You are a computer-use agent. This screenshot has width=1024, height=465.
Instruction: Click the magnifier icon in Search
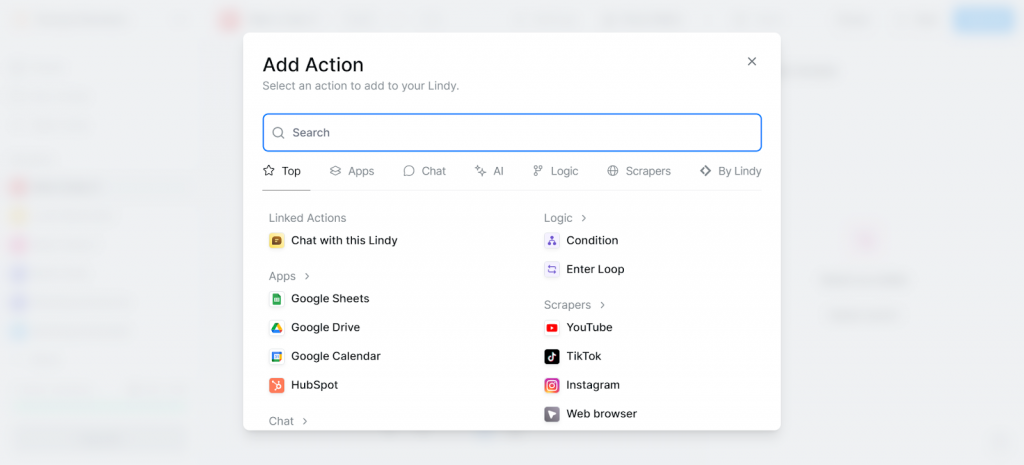pos(278,133)
